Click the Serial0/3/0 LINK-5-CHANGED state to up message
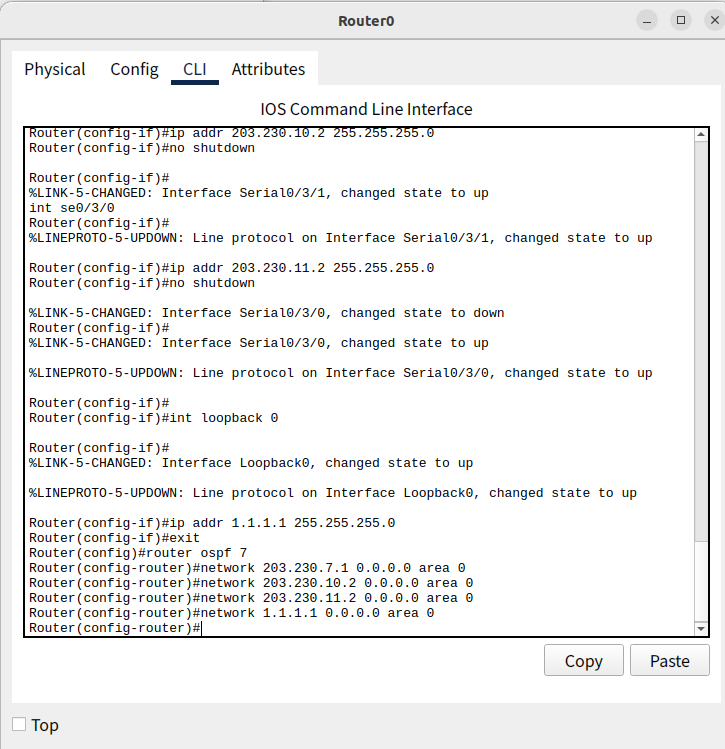 pos(259,343)
